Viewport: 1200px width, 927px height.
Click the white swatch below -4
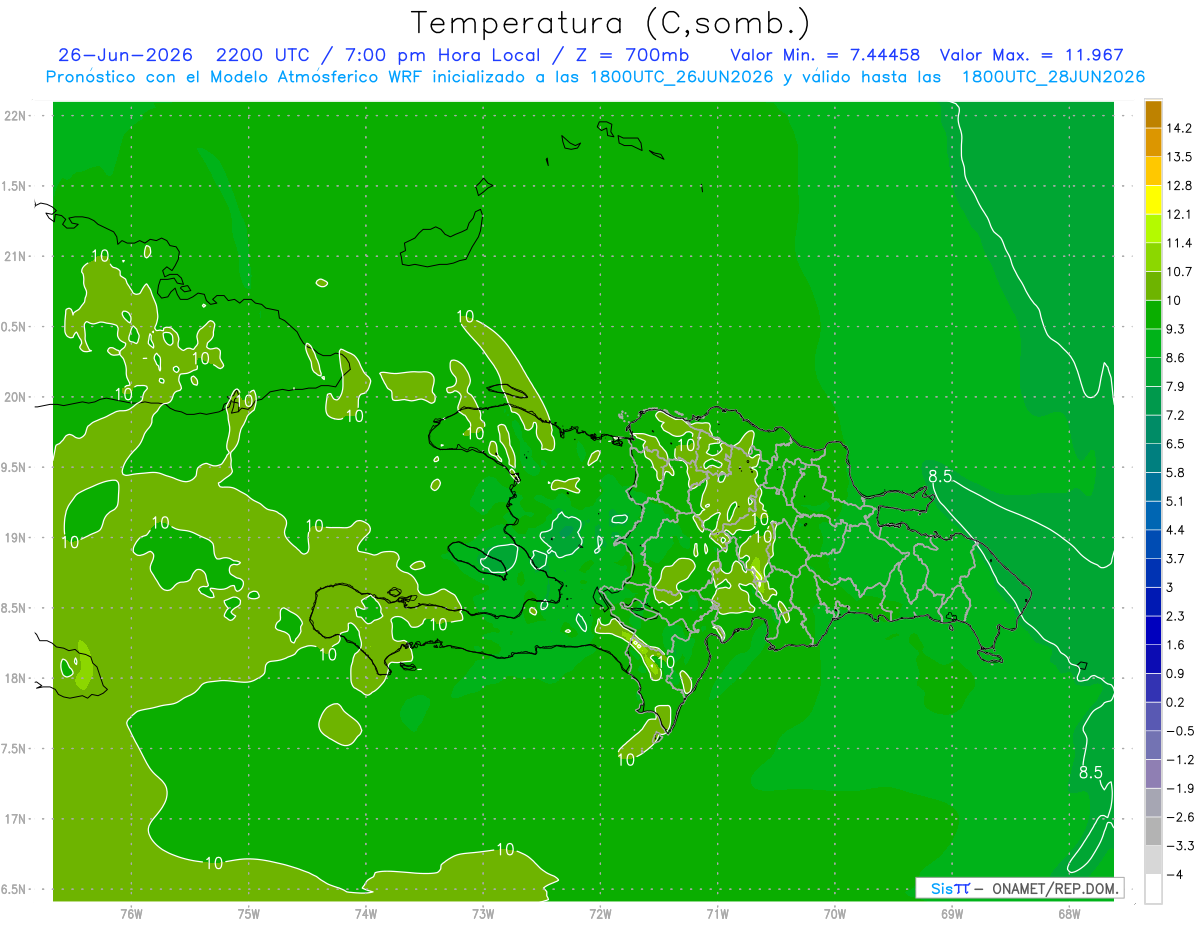[x=1153, y=889]
